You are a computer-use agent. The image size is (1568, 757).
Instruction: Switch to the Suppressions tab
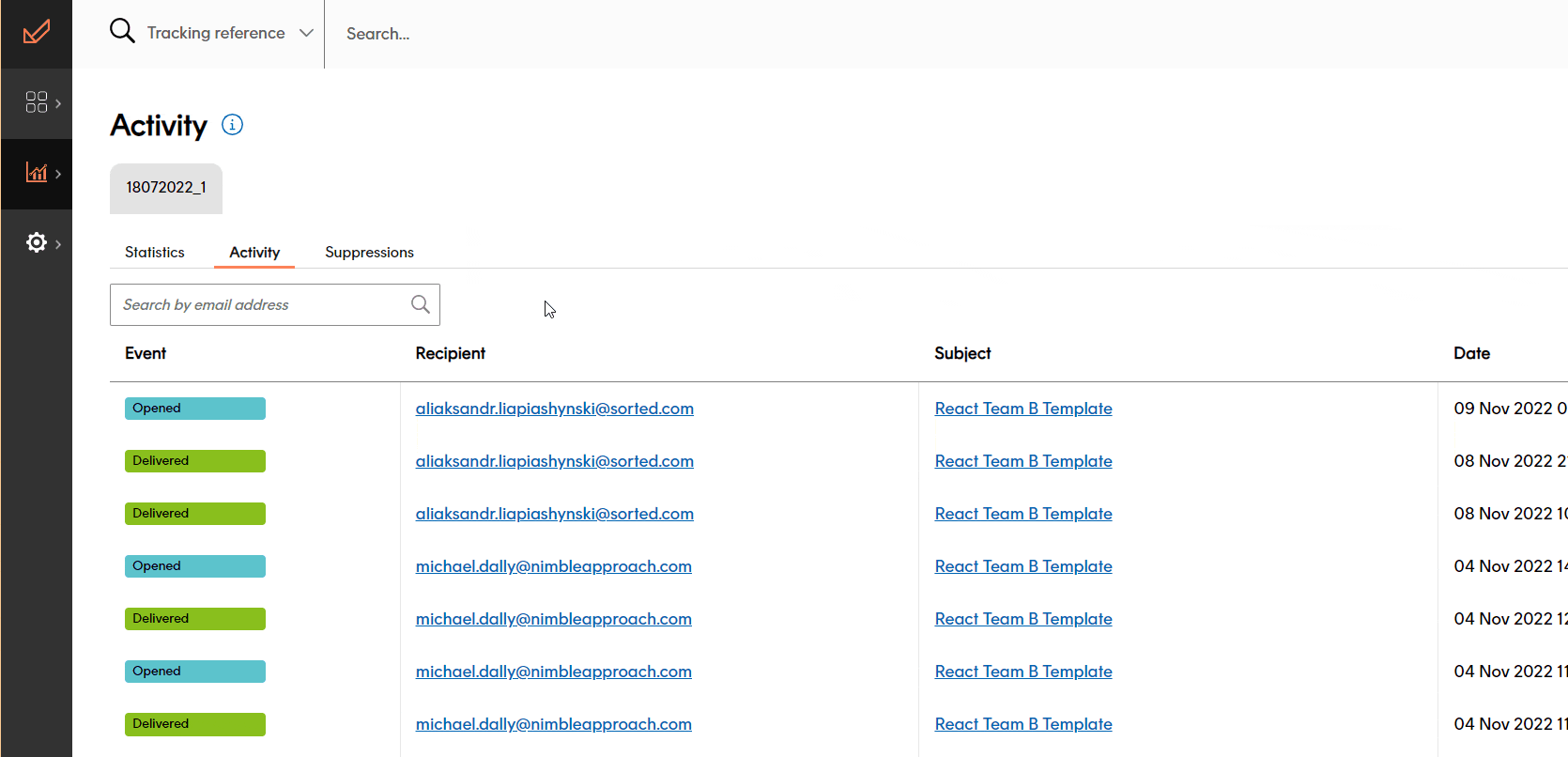point(369,252)
